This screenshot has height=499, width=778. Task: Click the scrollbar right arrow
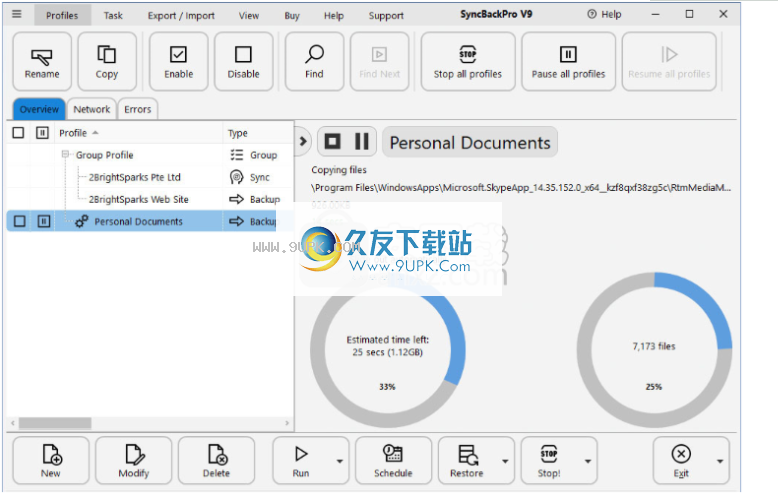pos(287,423)
